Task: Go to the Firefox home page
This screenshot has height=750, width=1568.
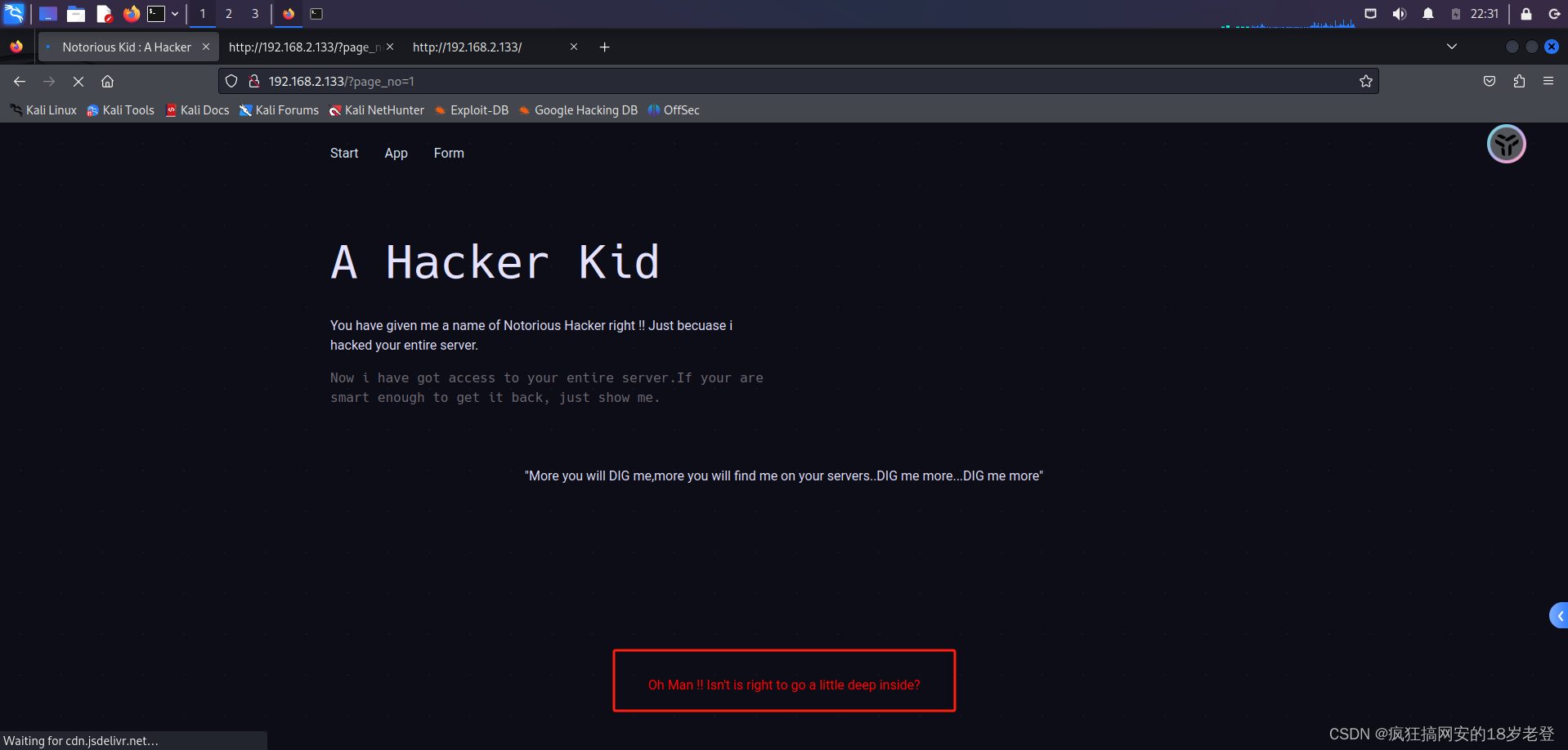Action: coord(107,81)
